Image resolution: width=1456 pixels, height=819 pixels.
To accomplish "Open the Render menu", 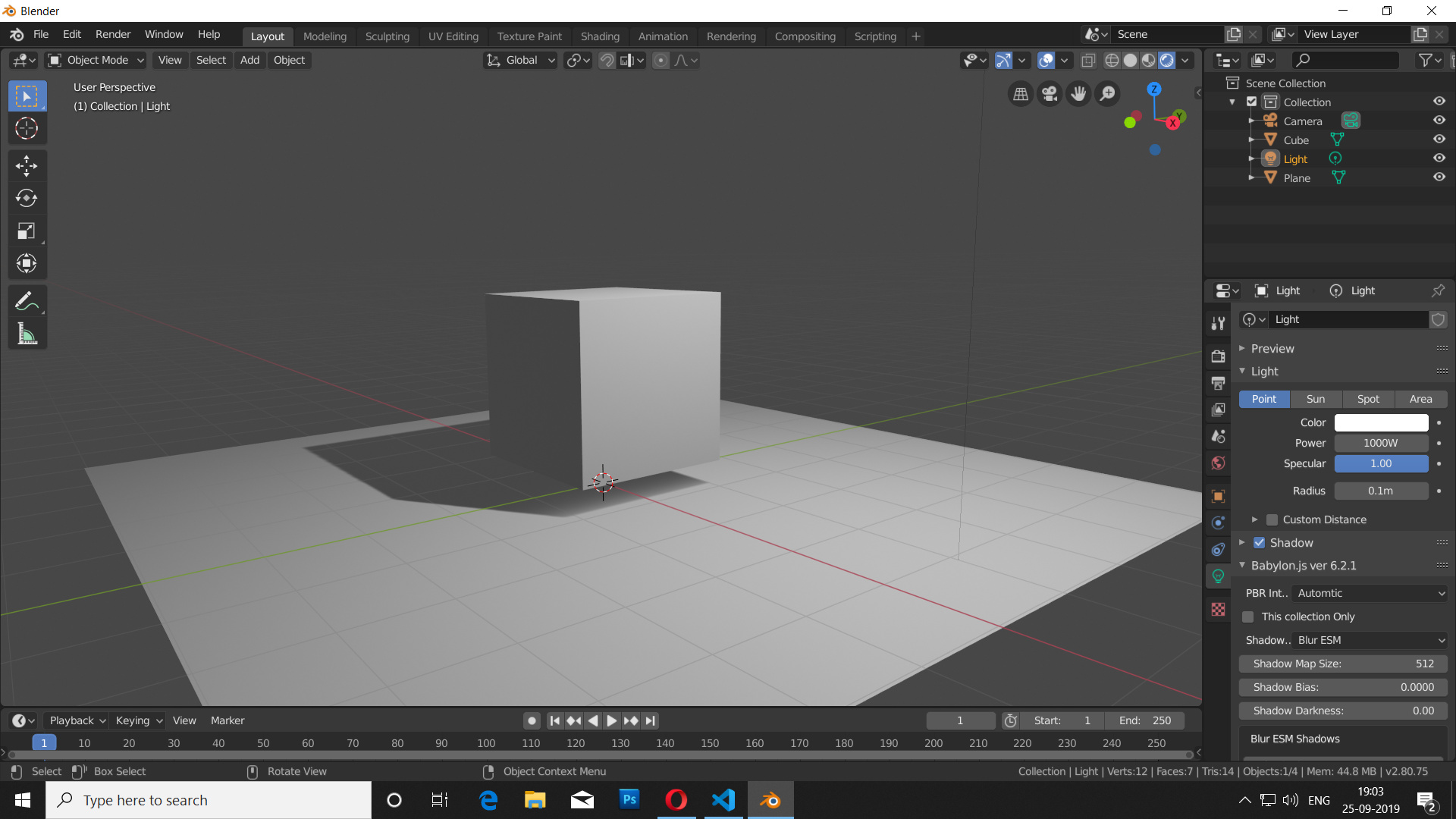I will 112,34.
